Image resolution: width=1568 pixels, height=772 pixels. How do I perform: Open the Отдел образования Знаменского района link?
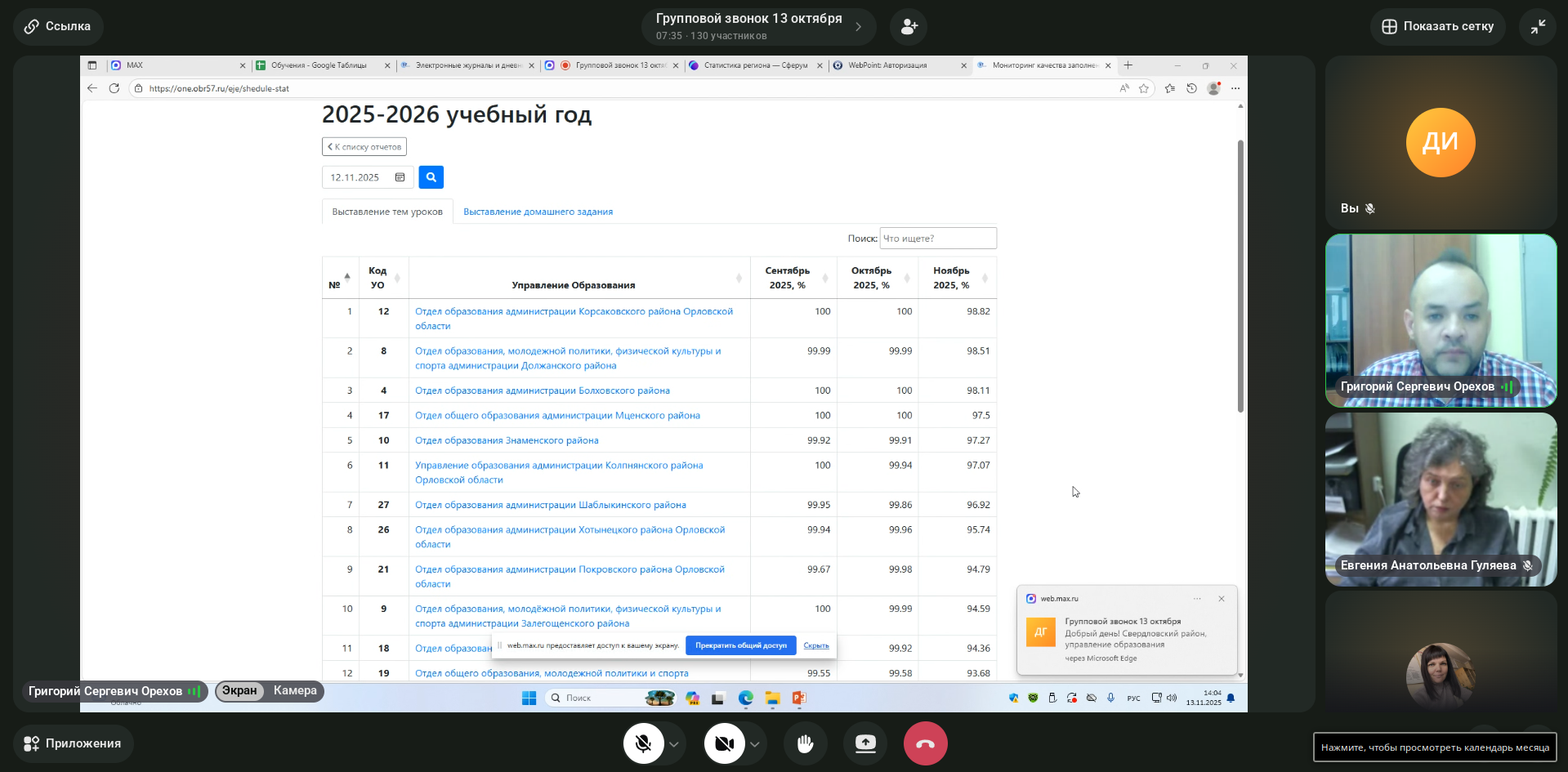point(507,440)
